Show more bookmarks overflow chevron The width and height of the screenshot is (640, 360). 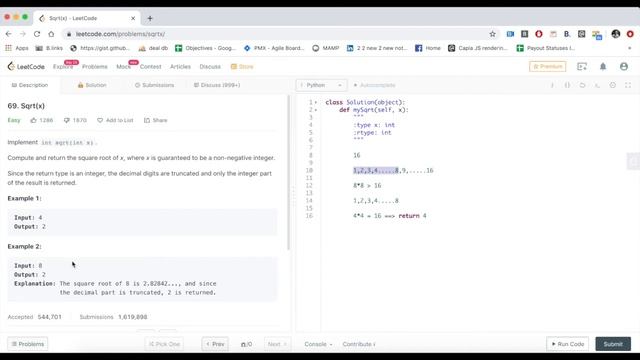click(x=629, y=48)
